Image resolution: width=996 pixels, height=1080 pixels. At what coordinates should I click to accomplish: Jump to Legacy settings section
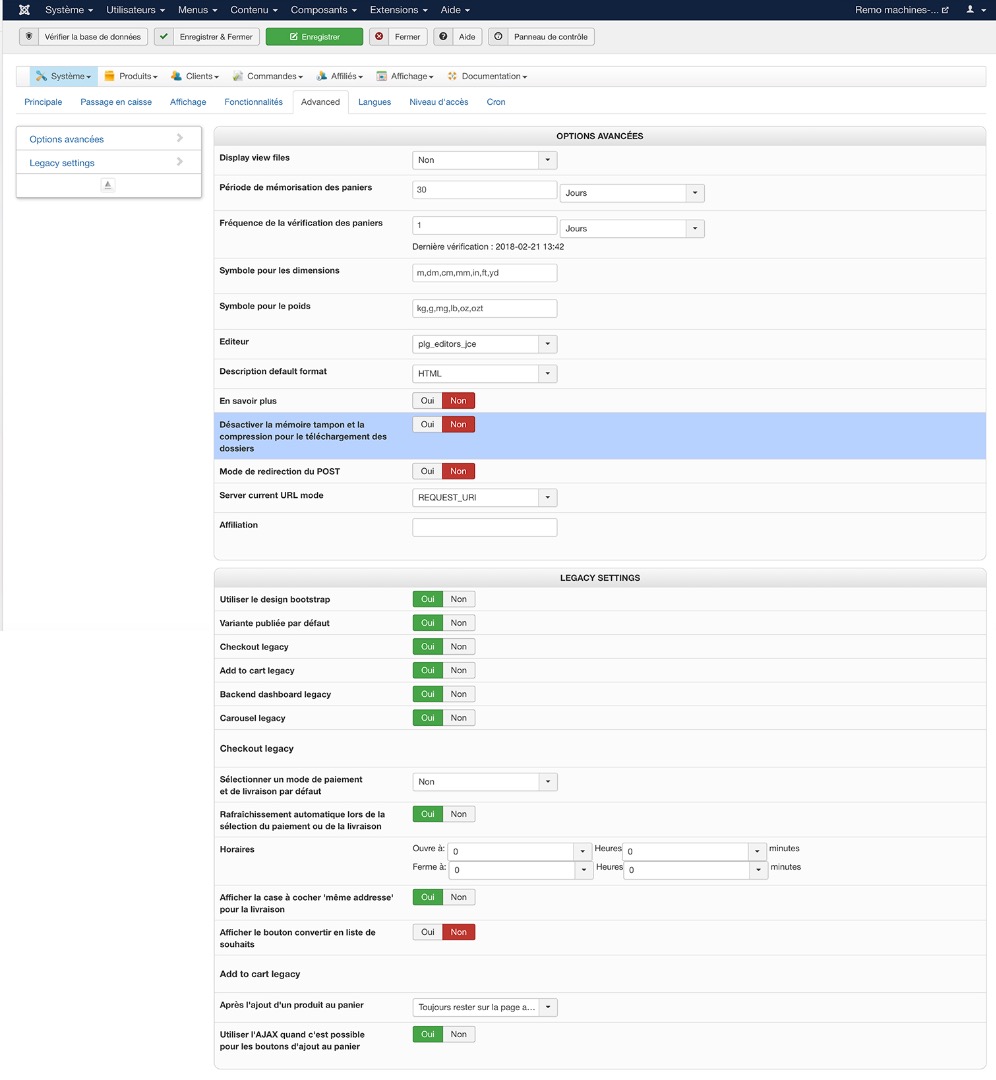point(109,163)
